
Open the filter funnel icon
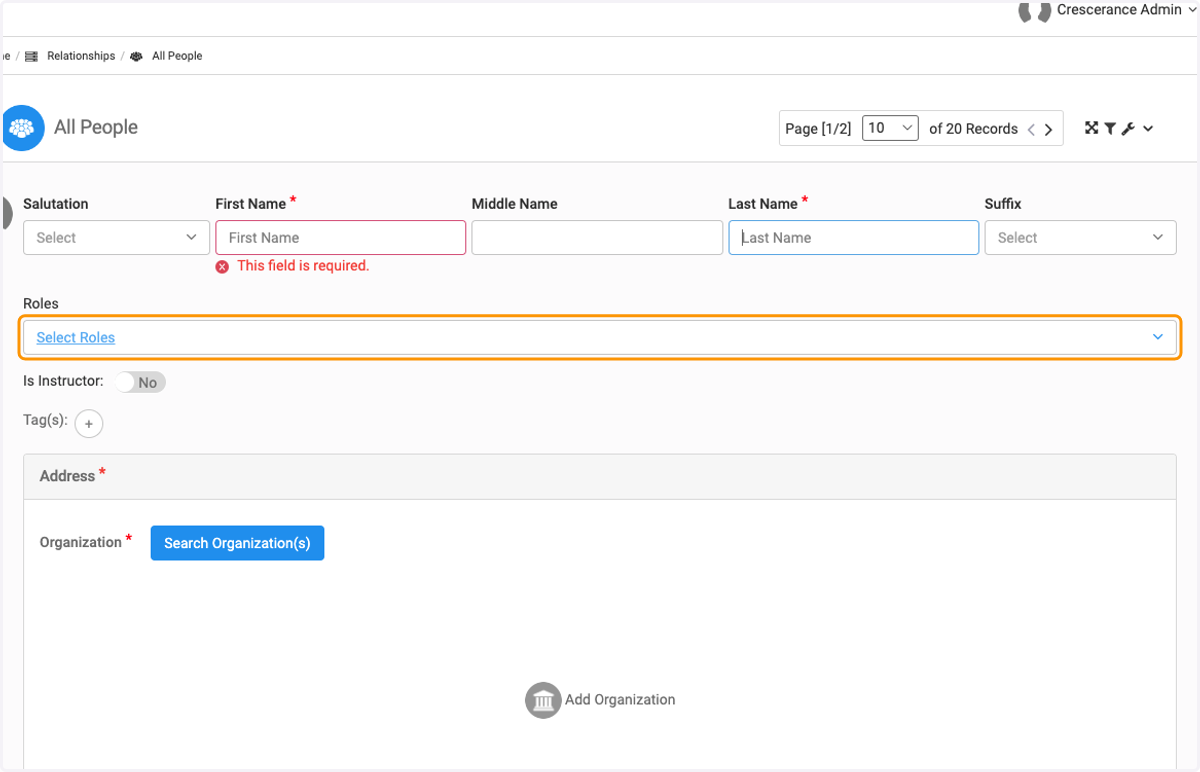point(1110,128)
